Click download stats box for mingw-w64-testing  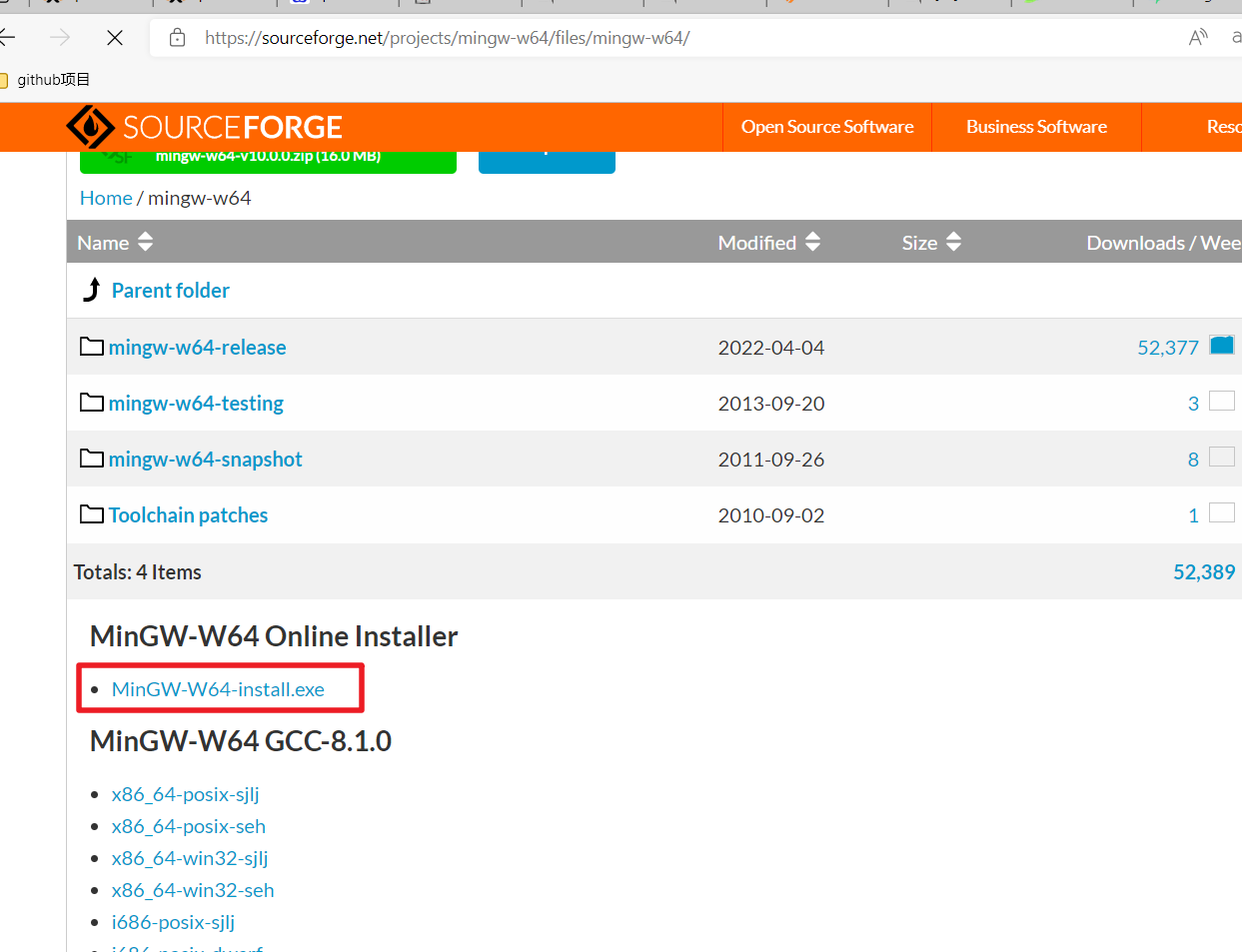coord(1222,401)
